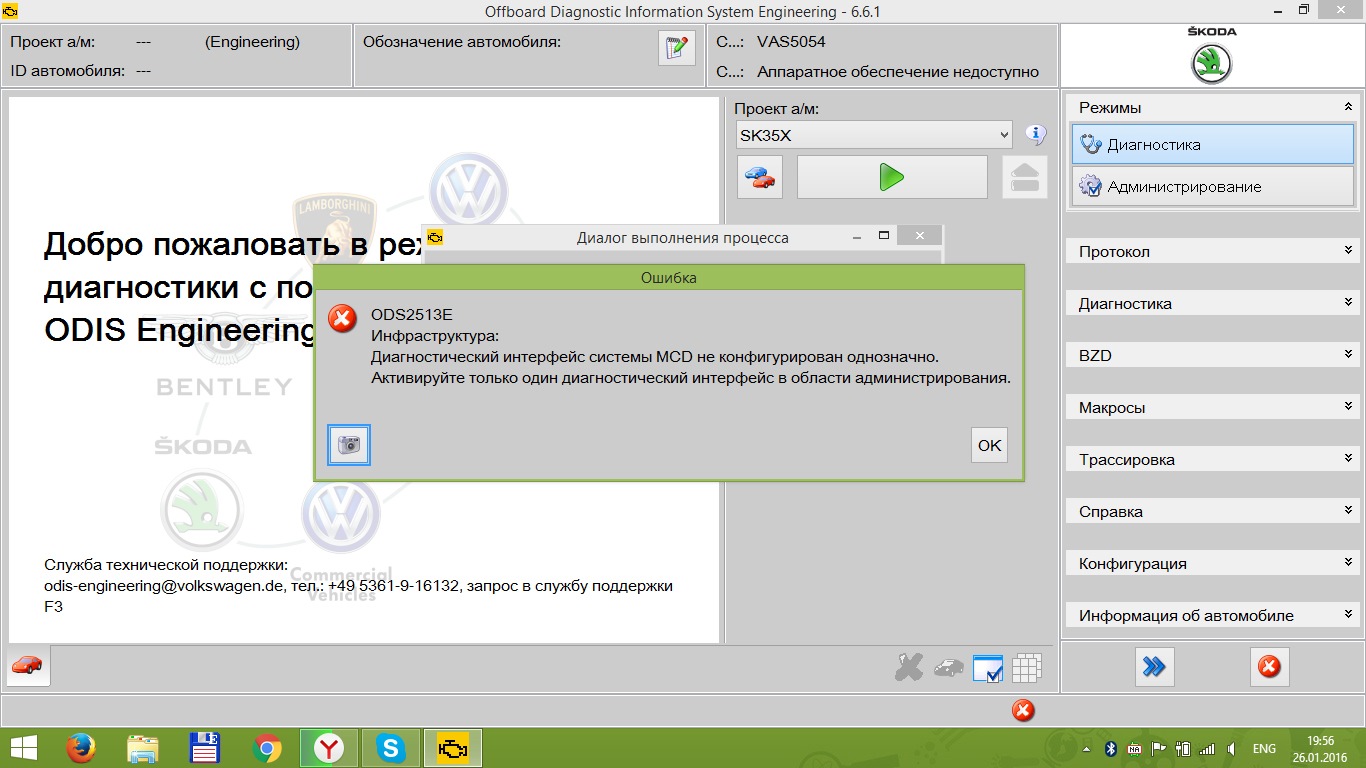The height and width of the screenshot is (768, 1366).
Task: Click the odis-engineering@volkswagen.de support email text
Action: pyautogui.click(x=164, y=586)
